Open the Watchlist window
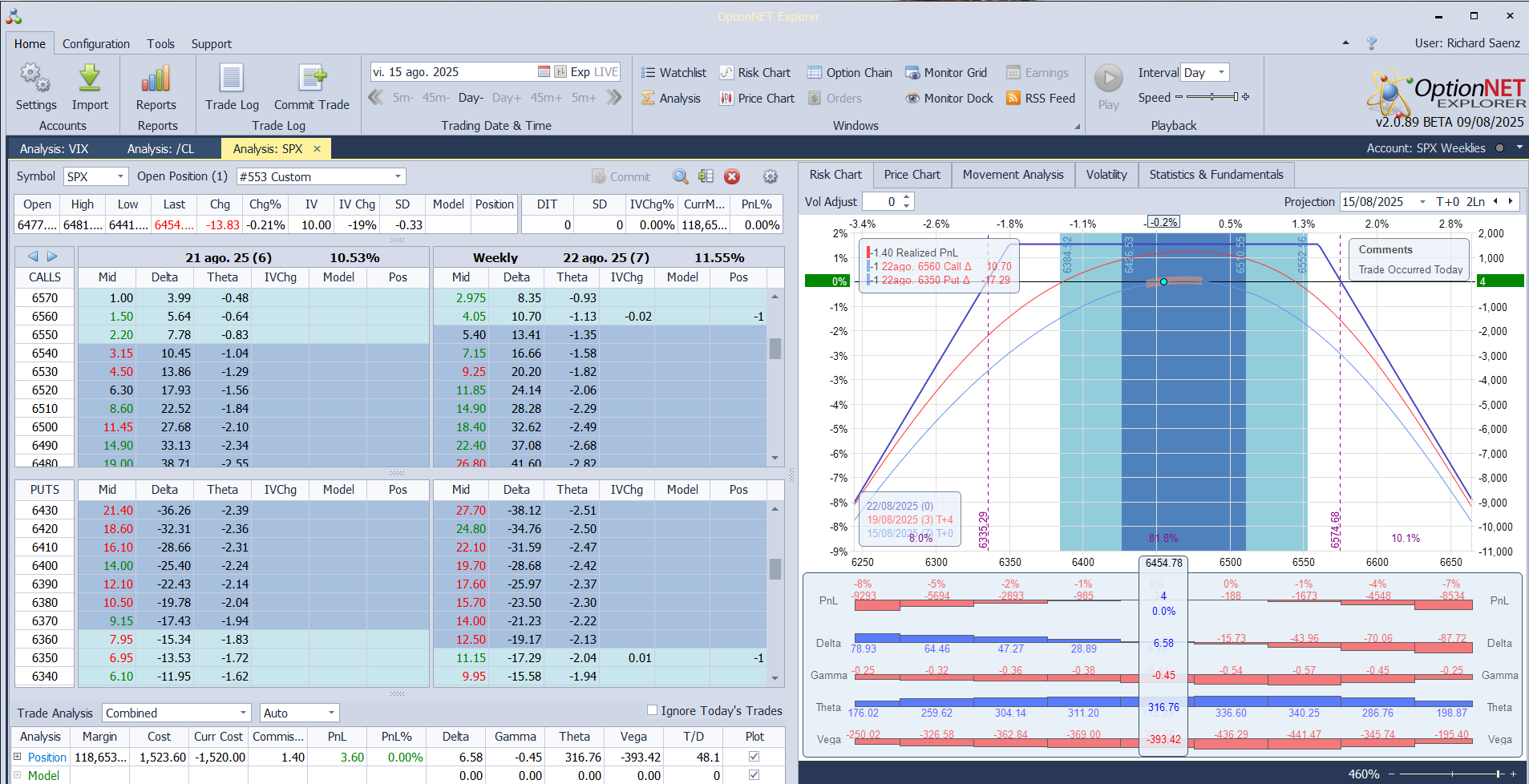Image resolution: width=1529 pixels, height=784 pixels. pos(673,73)
